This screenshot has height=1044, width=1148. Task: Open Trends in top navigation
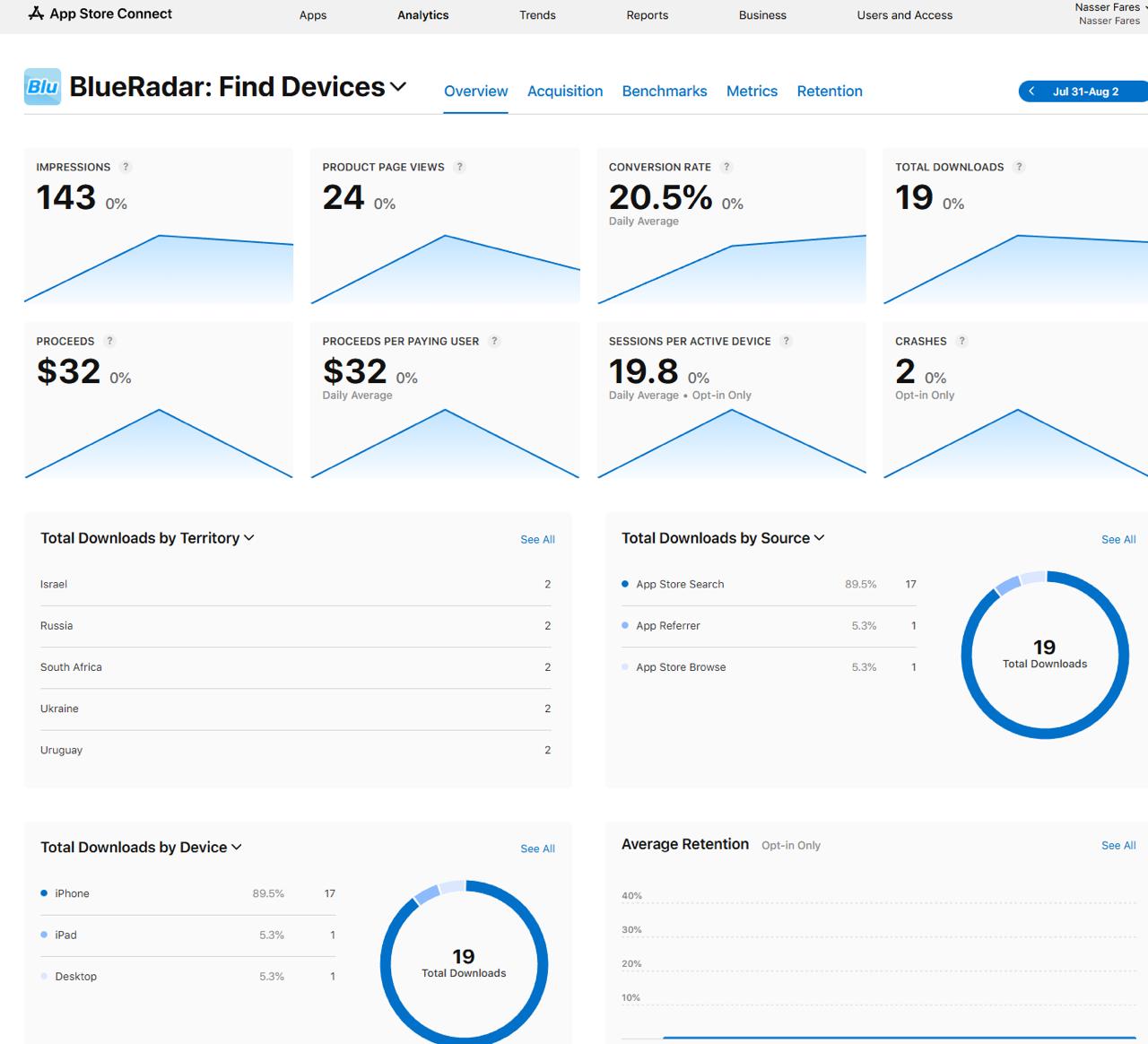[537, 15]
